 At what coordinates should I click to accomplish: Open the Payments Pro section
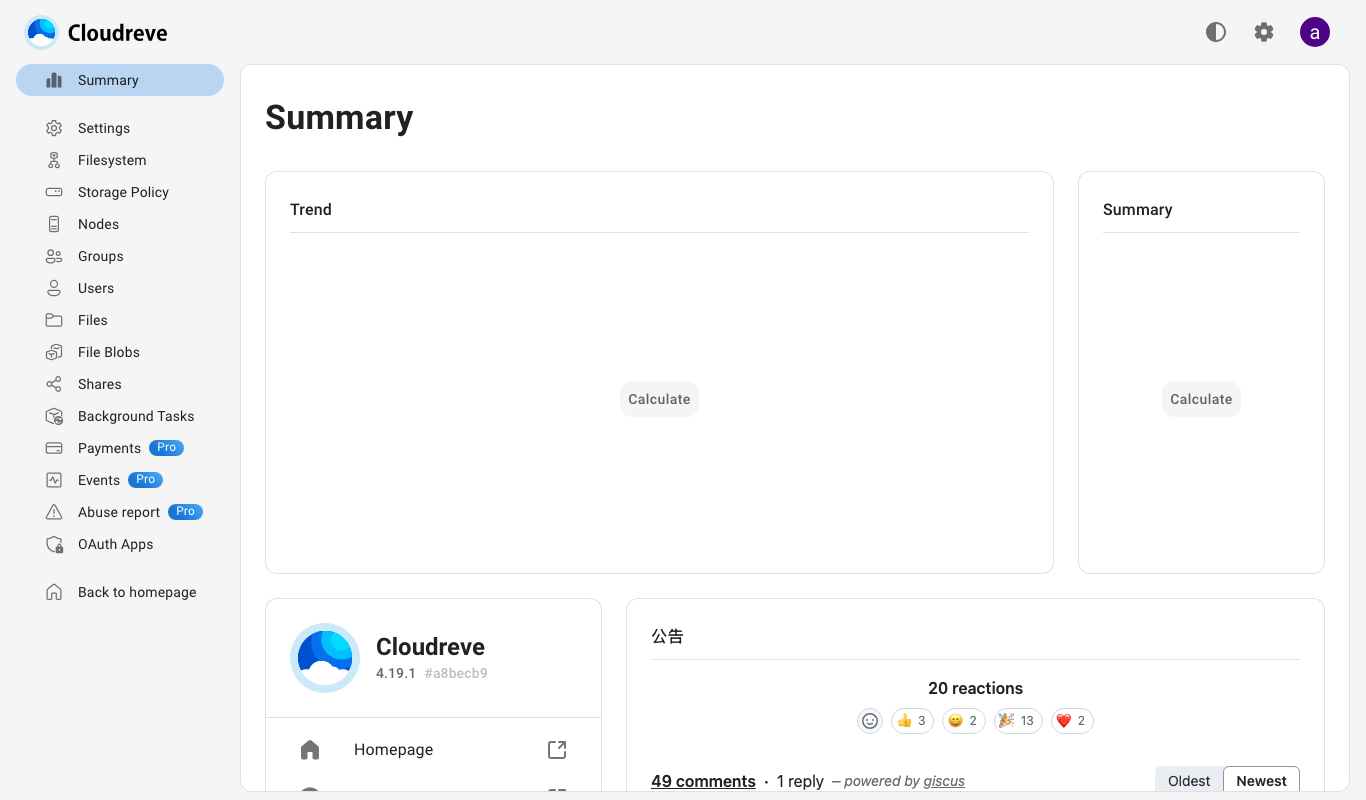[120, 448]
